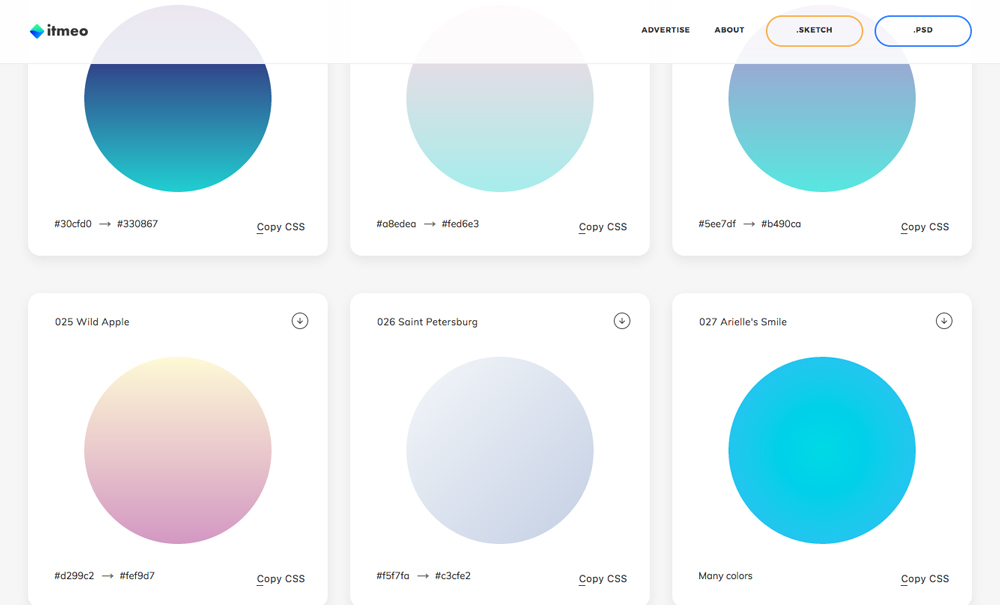Open the About page link
Viewport: 1000px width, 605px height.
click(729, 30)
